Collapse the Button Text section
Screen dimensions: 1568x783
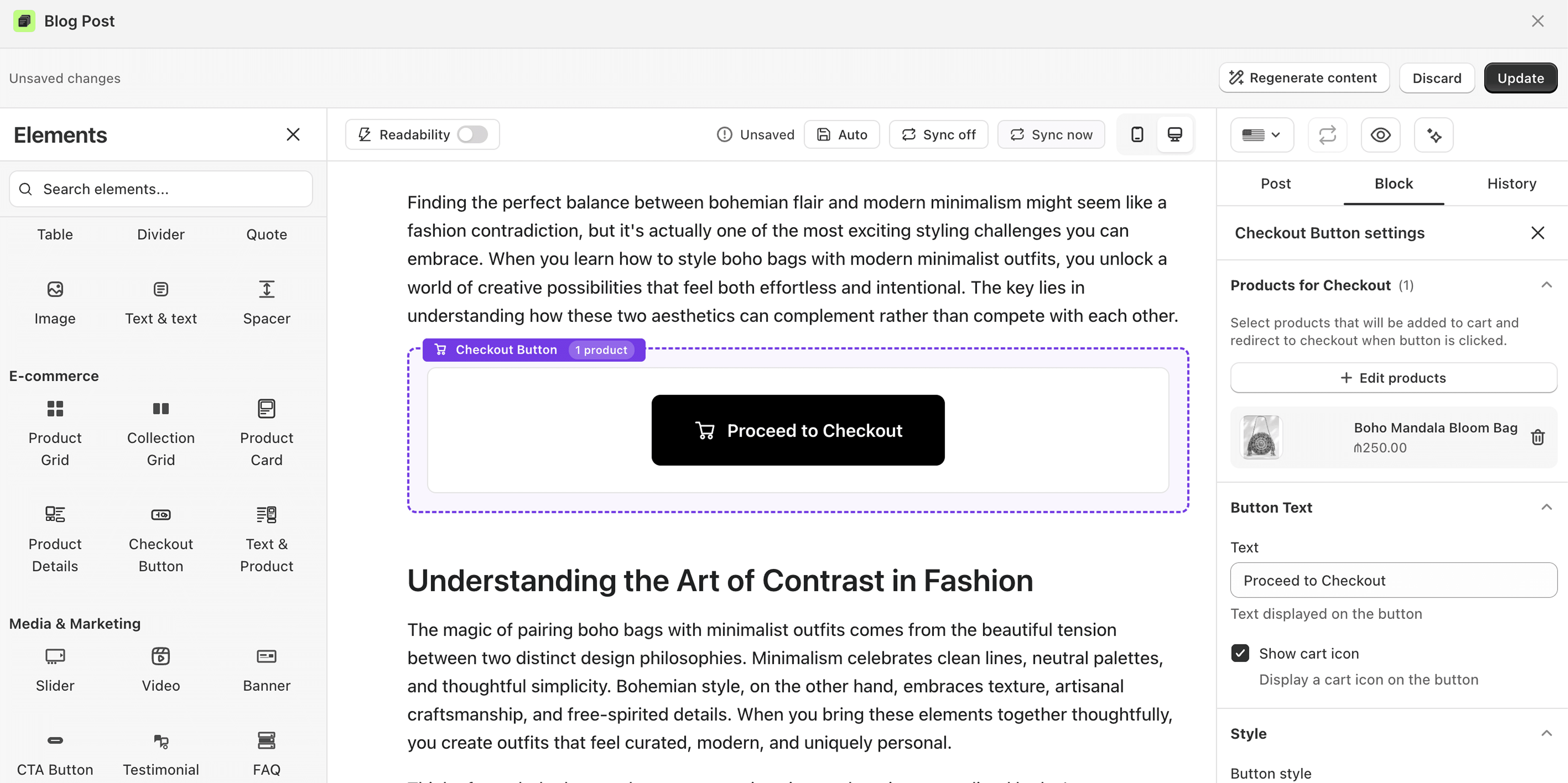pyautogui.click(x=1546, y=507)
